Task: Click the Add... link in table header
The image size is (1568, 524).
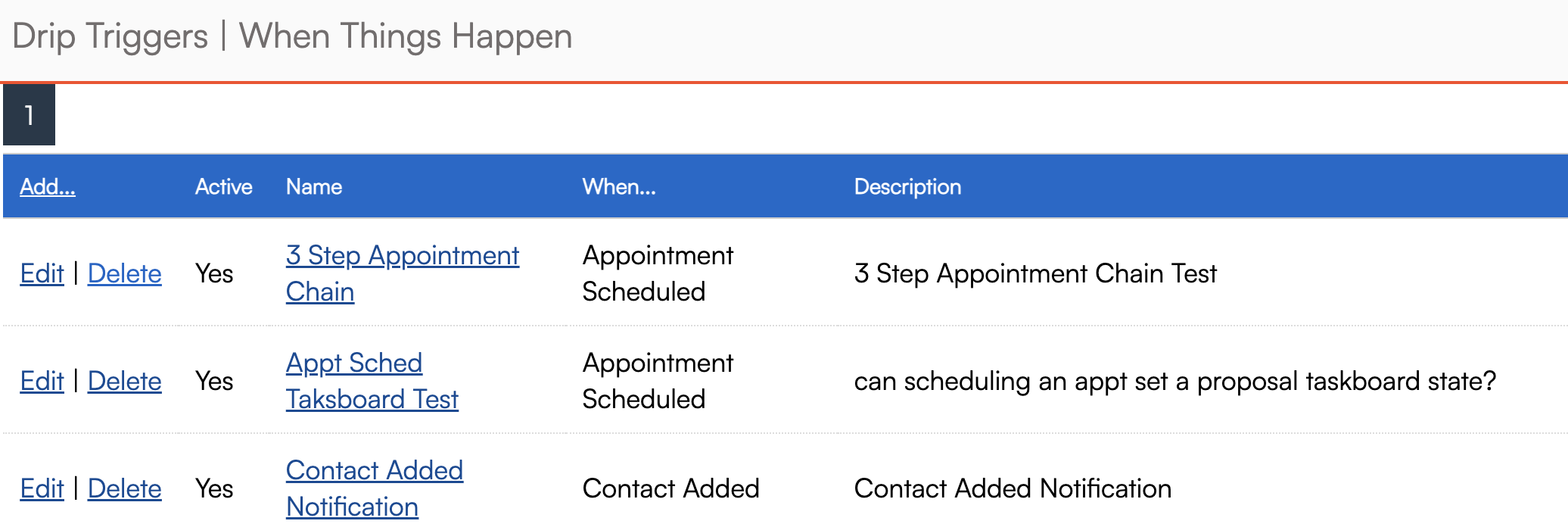Action: click(47, 187)
